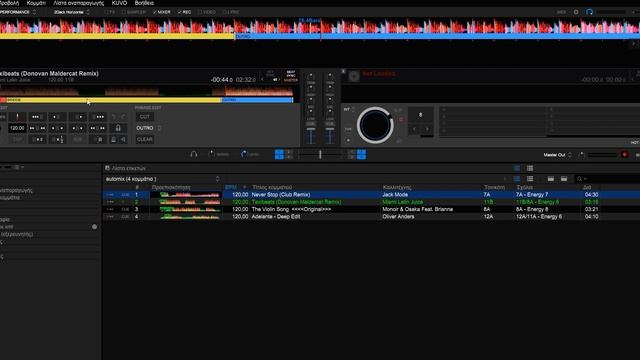Click the red first-beat marker grid button
The image size is (640, 360).
(17, 117)
